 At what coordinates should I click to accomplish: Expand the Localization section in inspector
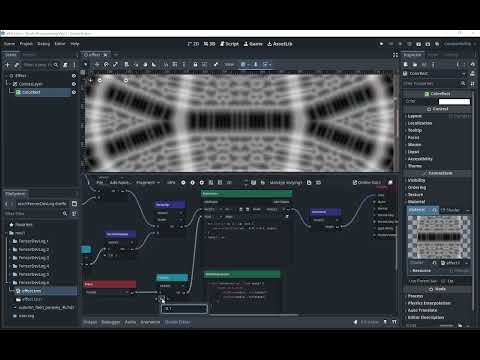(420, 123)
